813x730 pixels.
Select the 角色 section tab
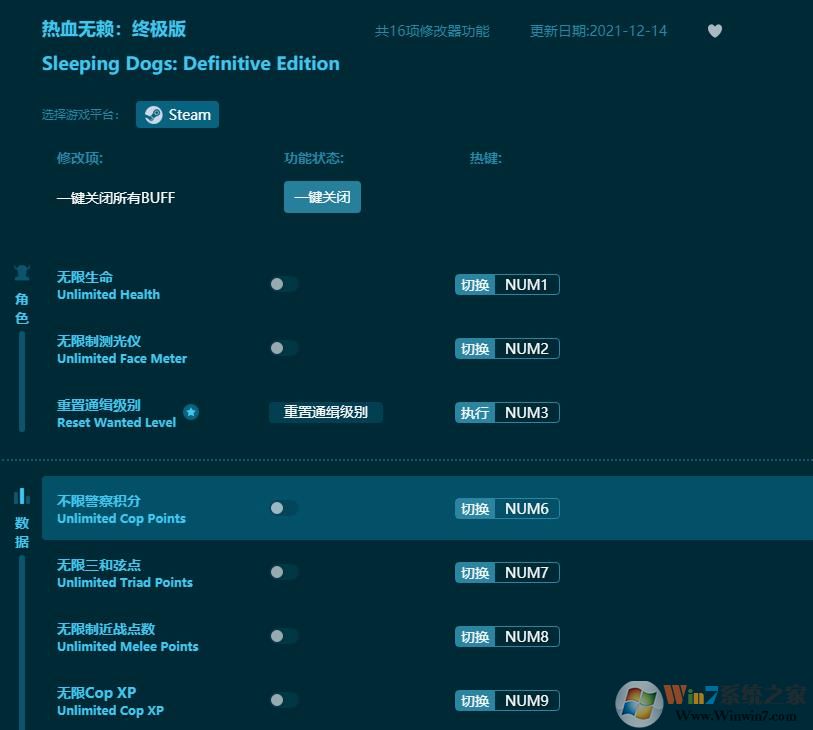22,308
